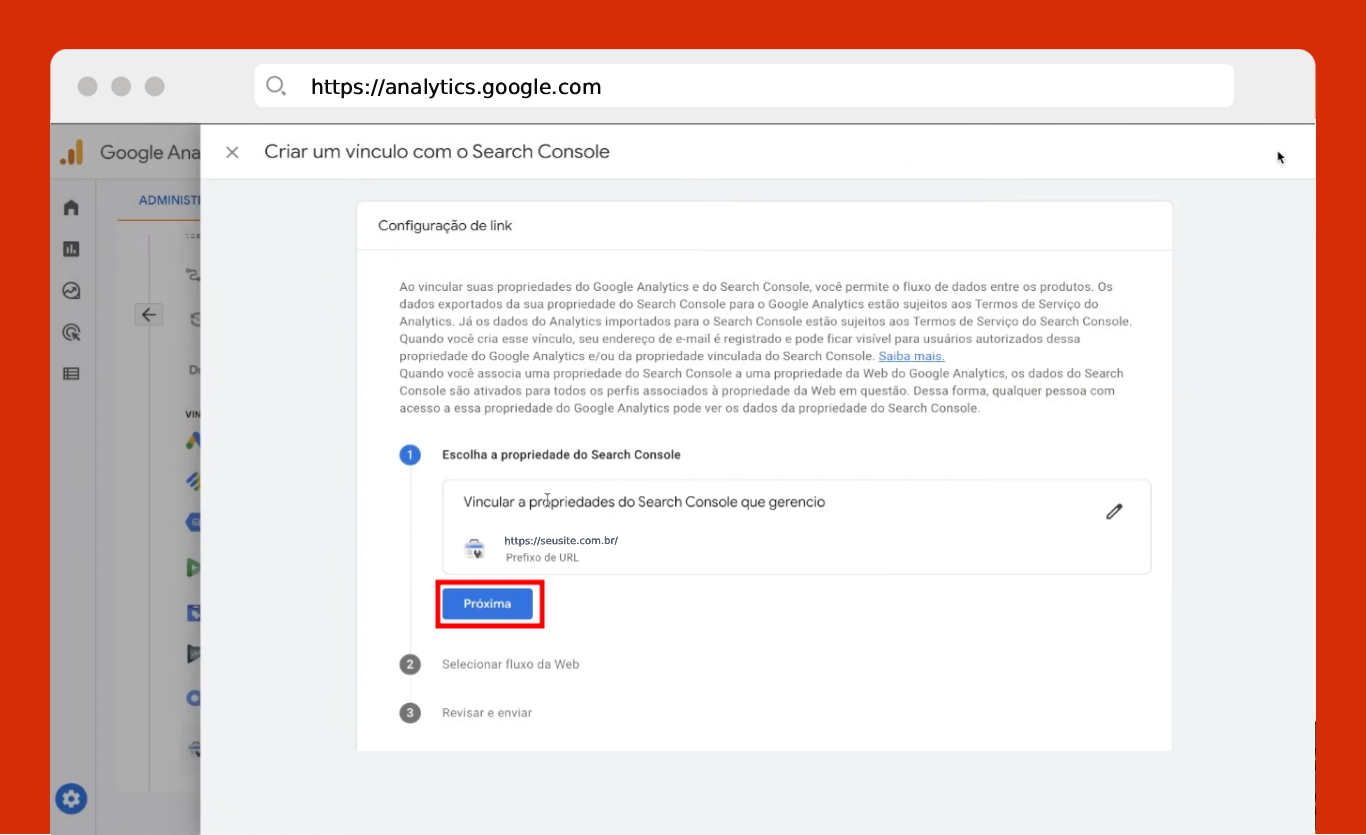Open Home in the left sidebar

tap(71, 208)
